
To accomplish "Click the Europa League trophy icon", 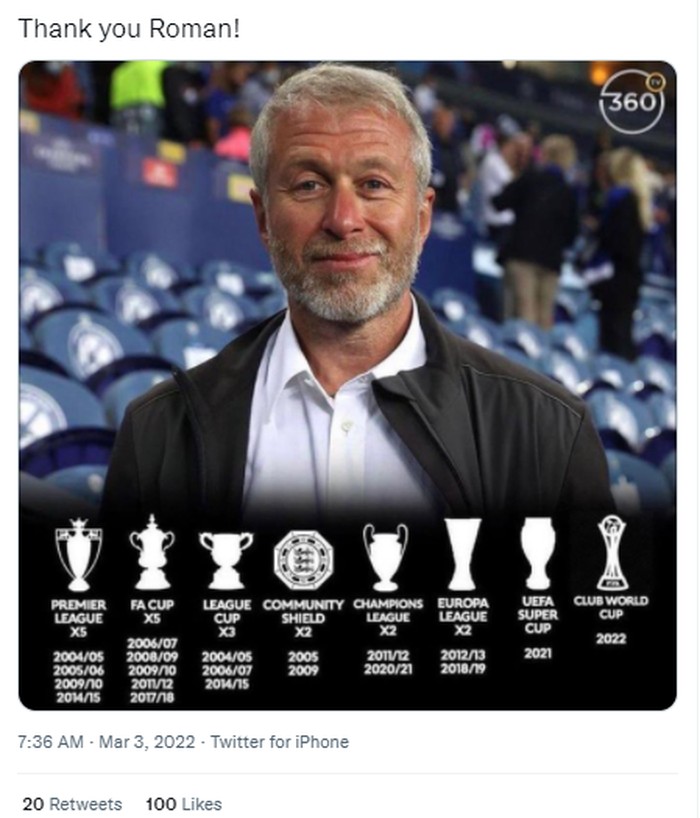I will pyautogui.click(x=463, y=553).
